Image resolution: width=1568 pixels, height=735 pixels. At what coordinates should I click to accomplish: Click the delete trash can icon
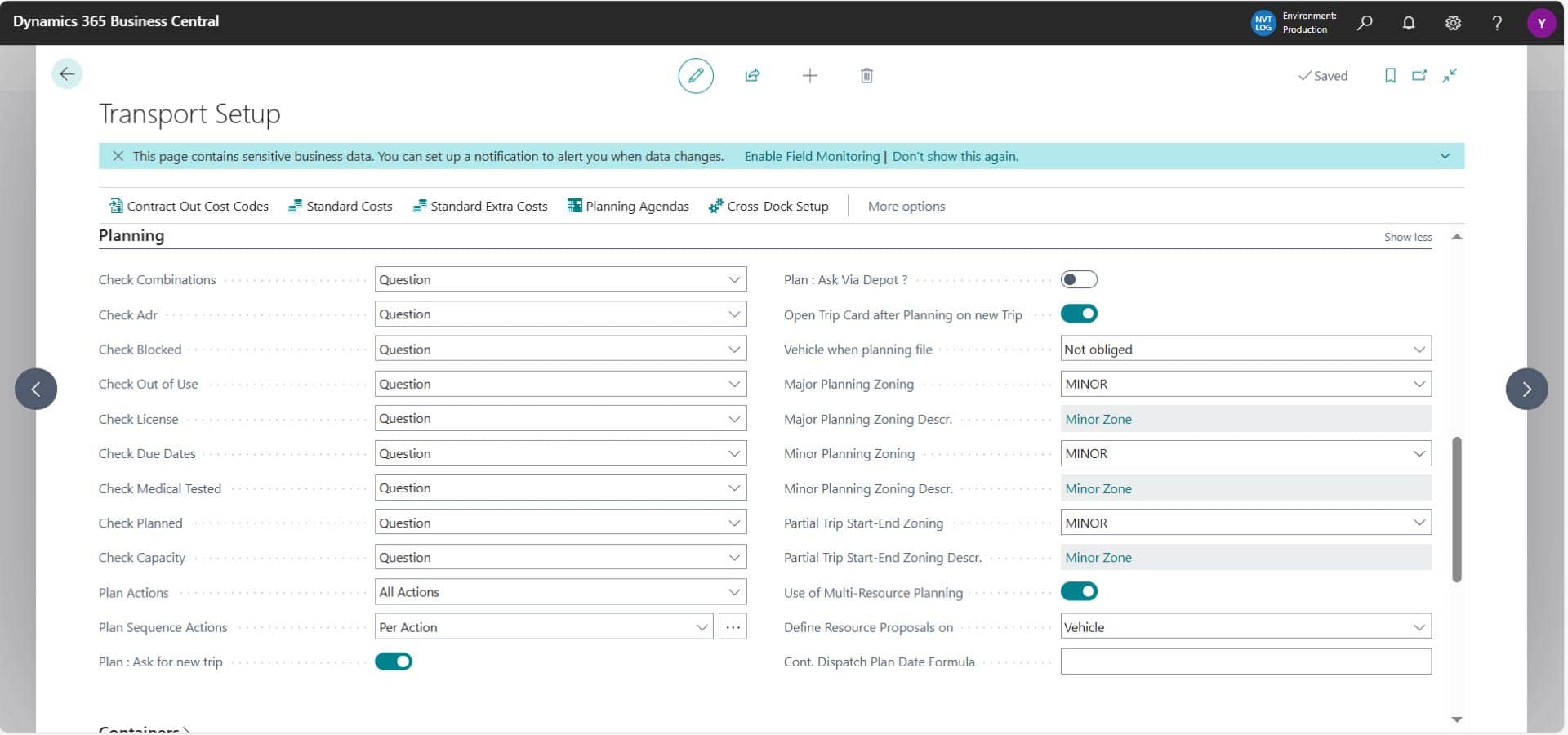[x=866, y=75]
